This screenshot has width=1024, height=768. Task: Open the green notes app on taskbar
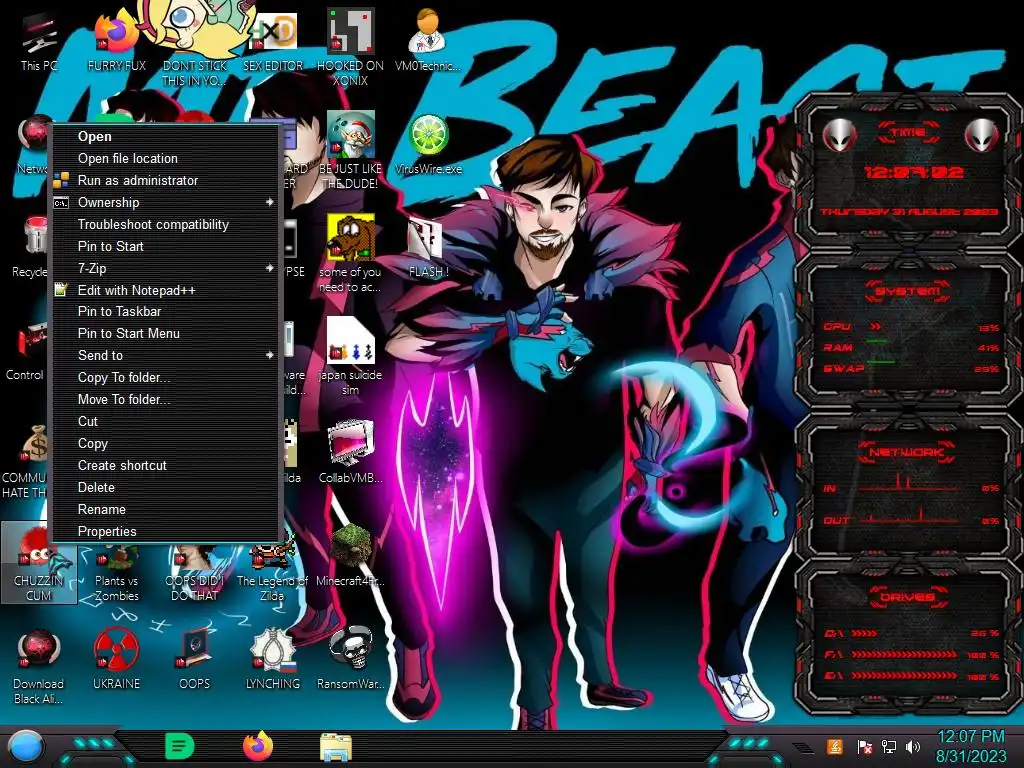pos(179,747)
